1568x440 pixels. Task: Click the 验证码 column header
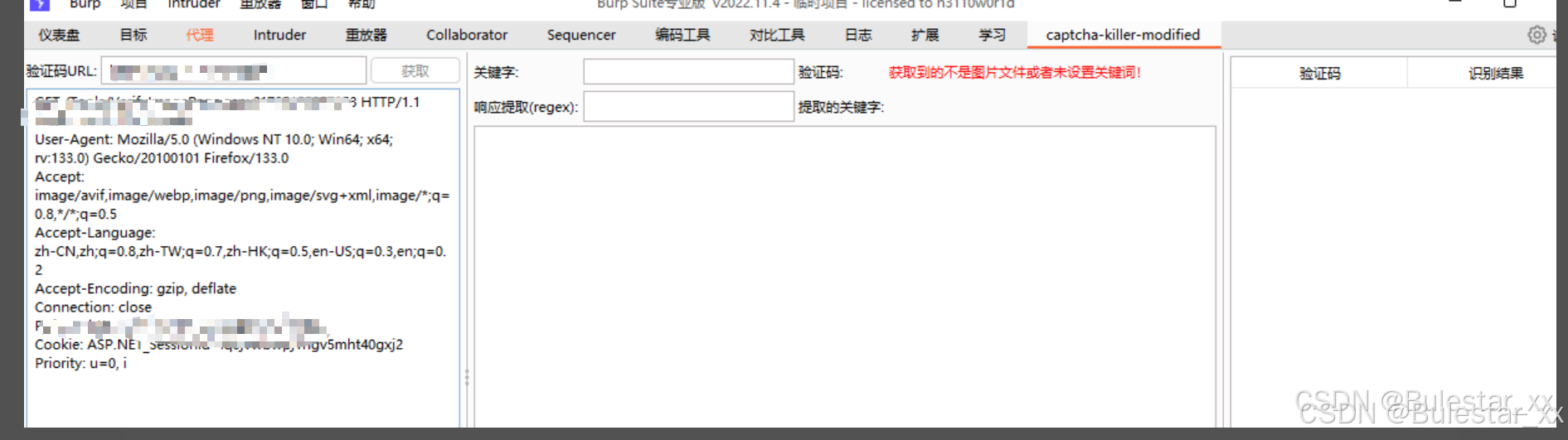click(1319, 73)
